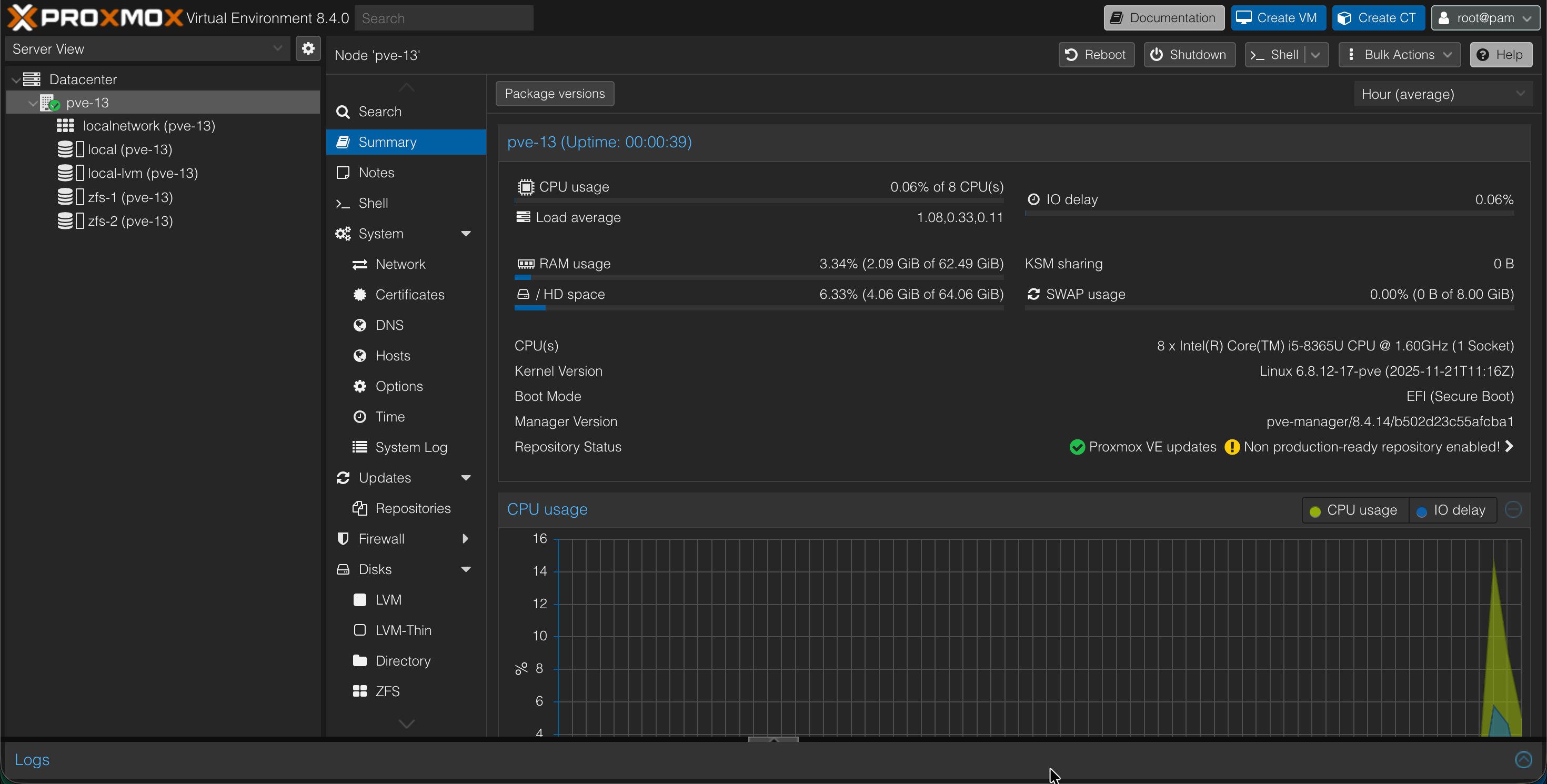The image size is (1547, 784).
Task: Switch to the Notes section
Action: tap(376, 172)
